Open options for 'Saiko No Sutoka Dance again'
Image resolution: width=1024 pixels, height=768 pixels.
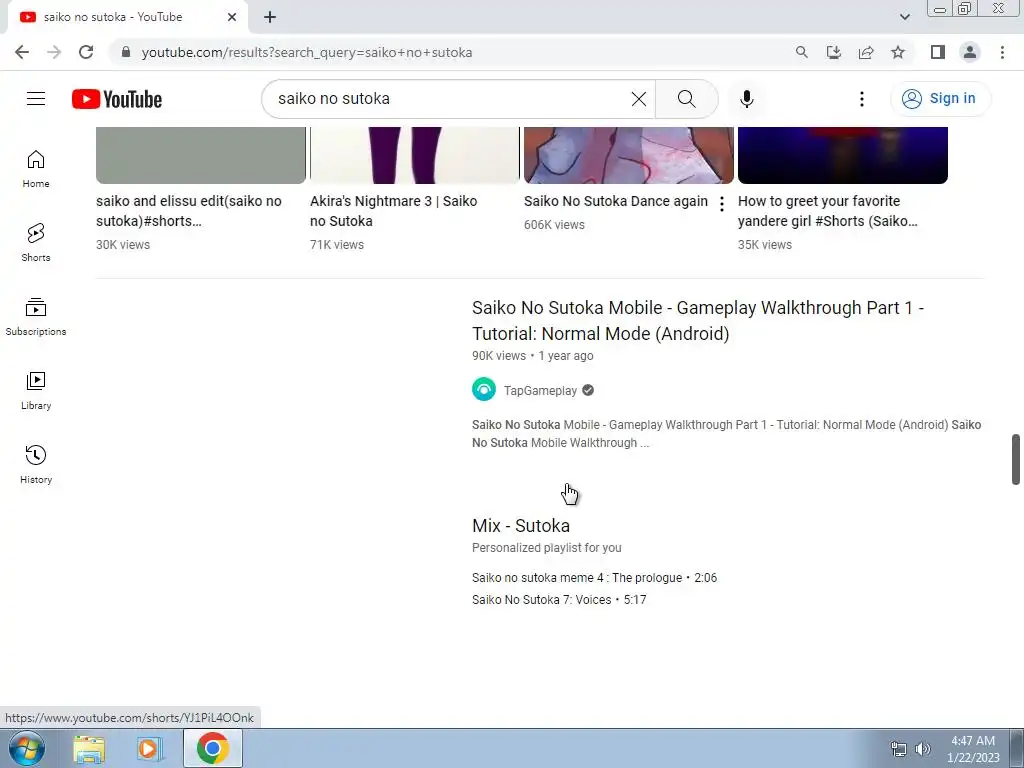click(x=722, y=204)
